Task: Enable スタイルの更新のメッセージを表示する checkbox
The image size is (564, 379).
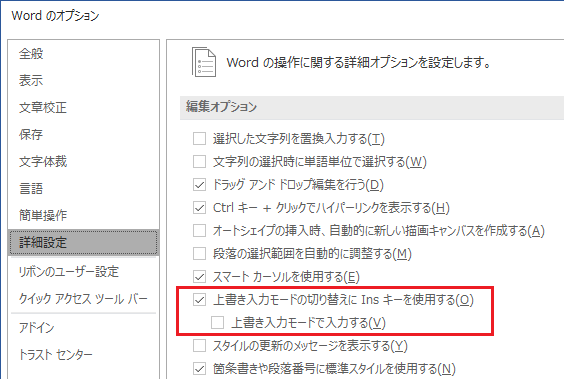Action: click(x=199, y=346)
